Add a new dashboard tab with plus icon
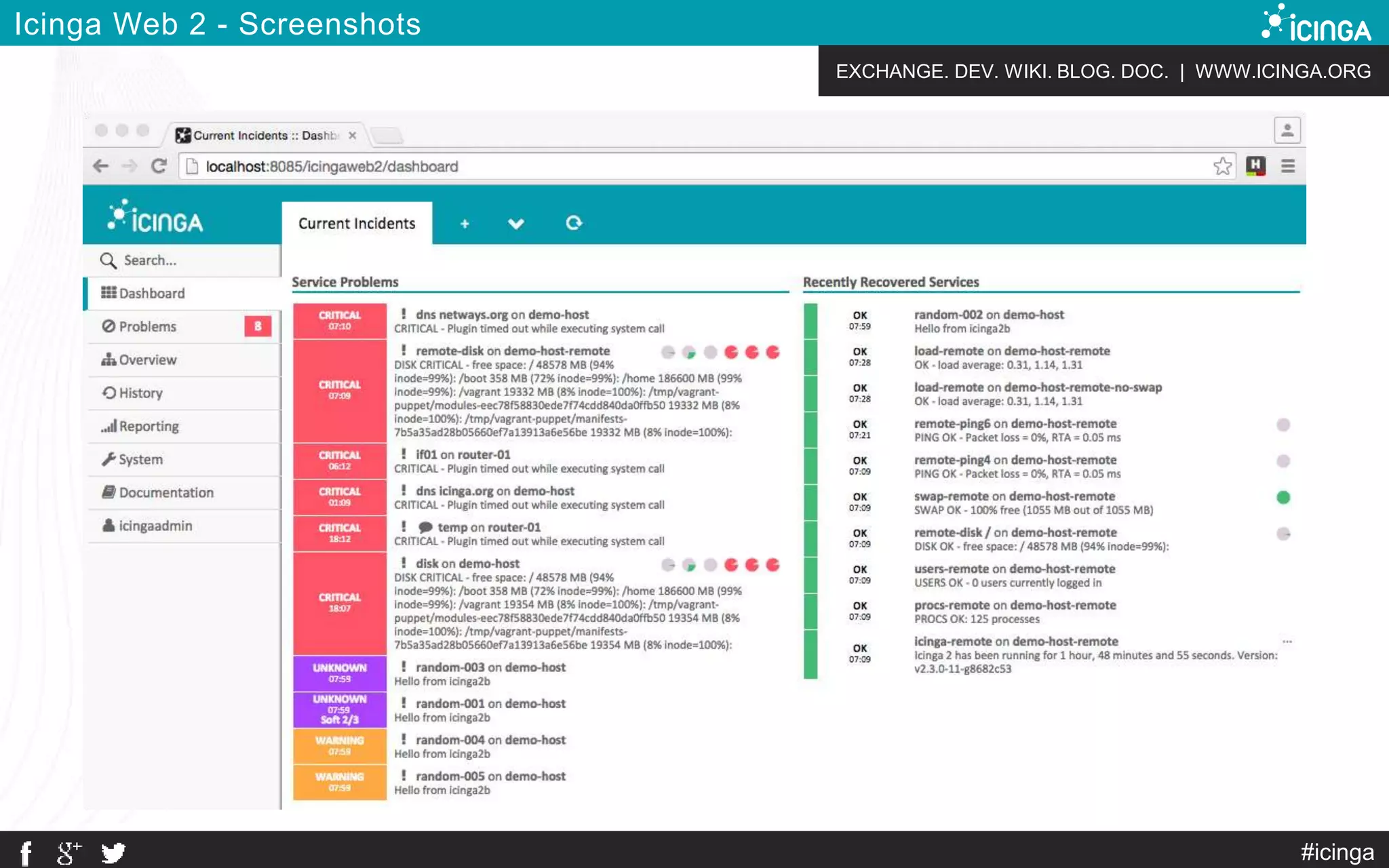Screen dimensions: 1389x868 [465, 224]
